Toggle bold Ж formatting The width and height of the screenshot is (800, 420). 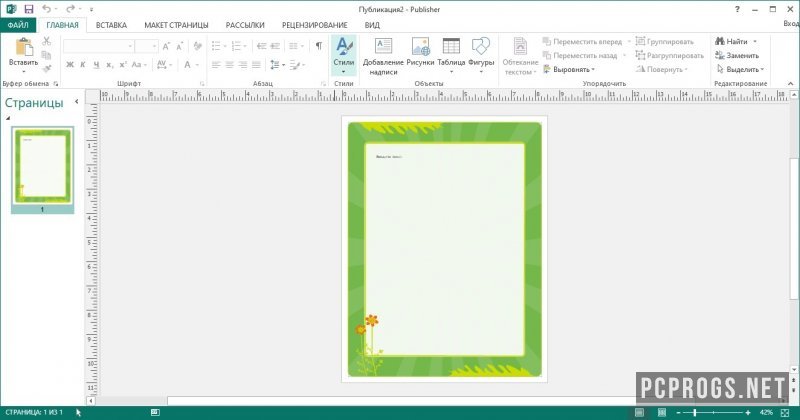pos(70,65)
